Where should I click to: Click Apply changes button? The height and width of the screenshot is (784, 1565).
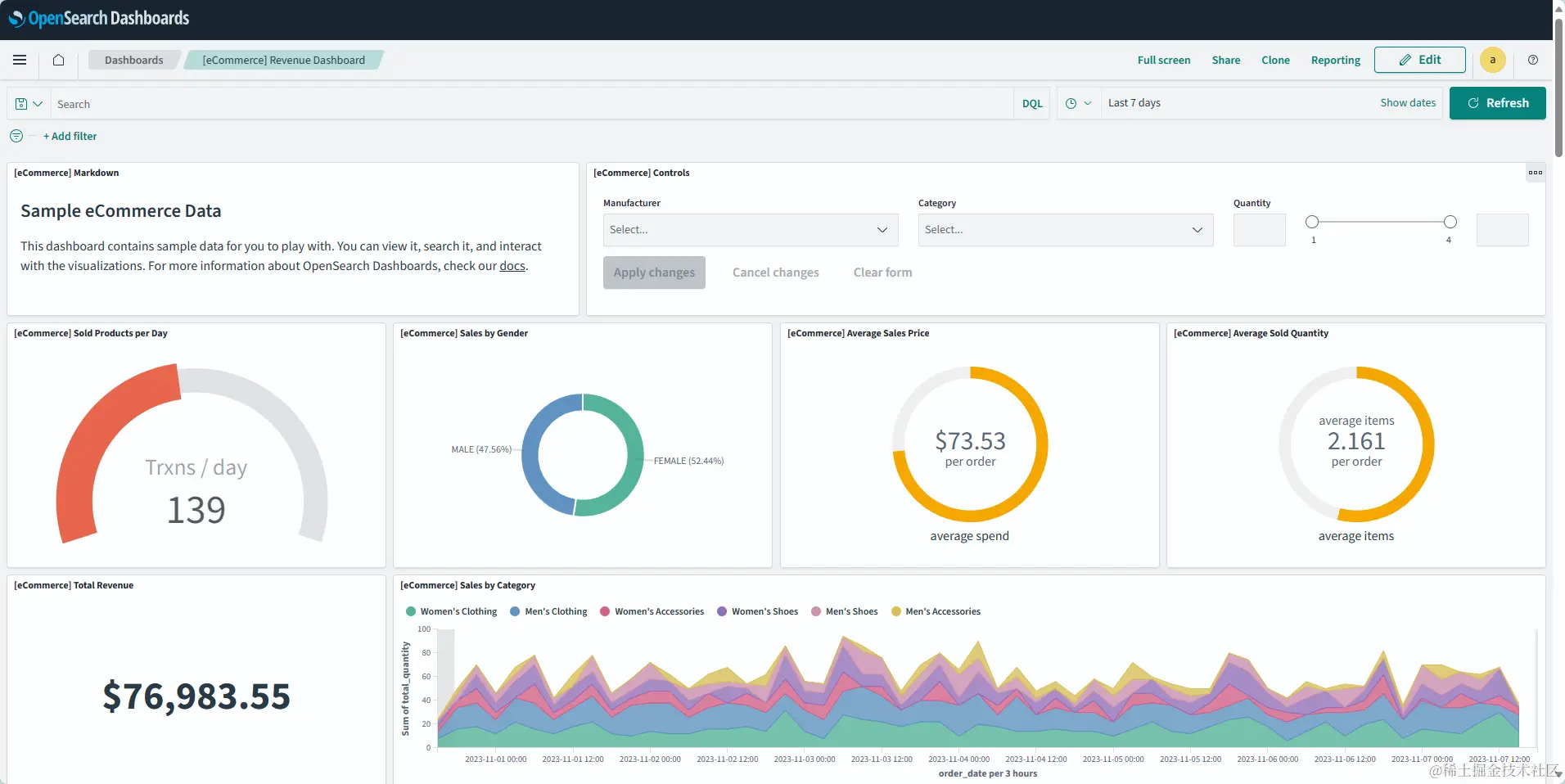(654, 273)
